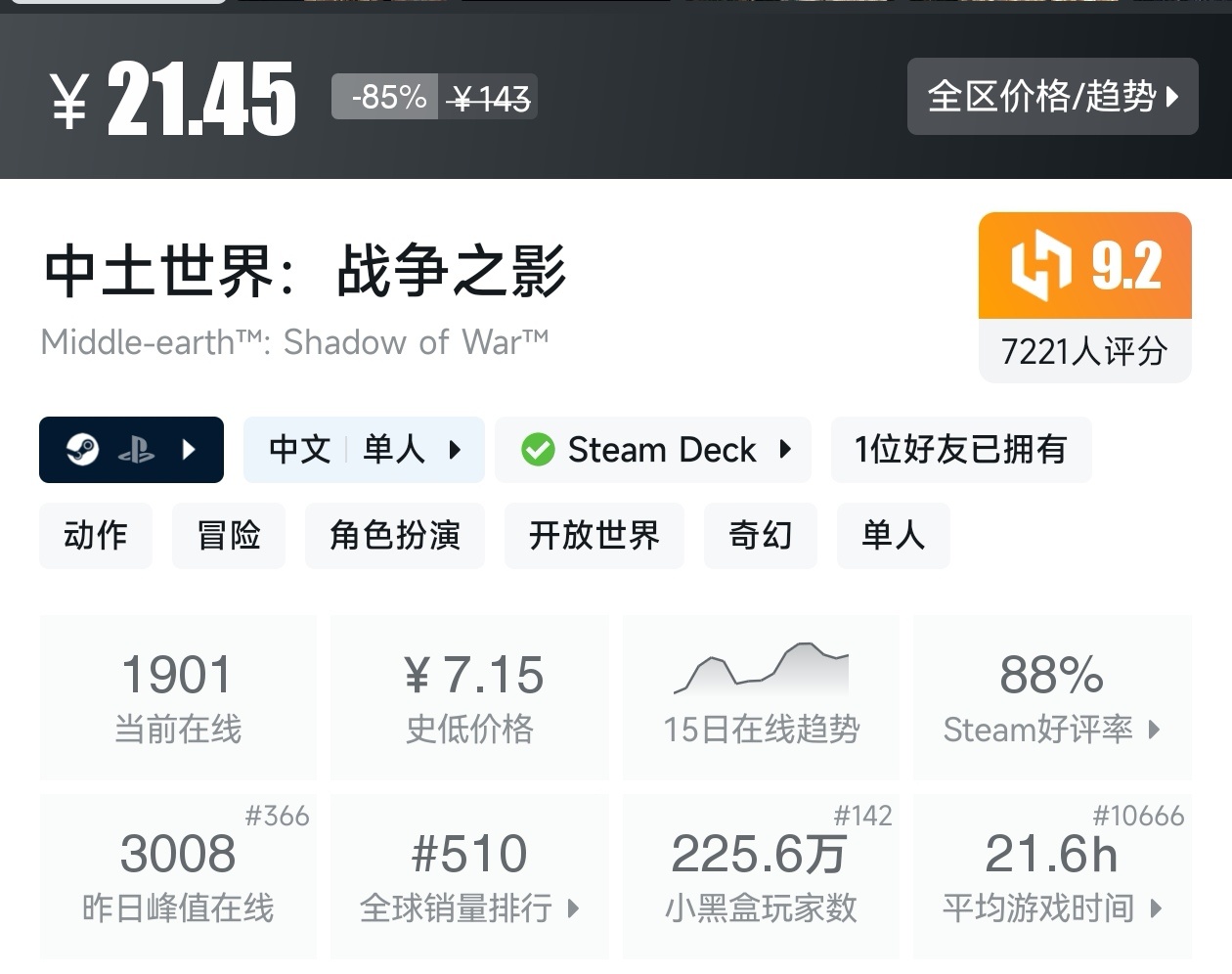
Task: Open the 88% Steam好评率 details
Action: click(1052, 697)
